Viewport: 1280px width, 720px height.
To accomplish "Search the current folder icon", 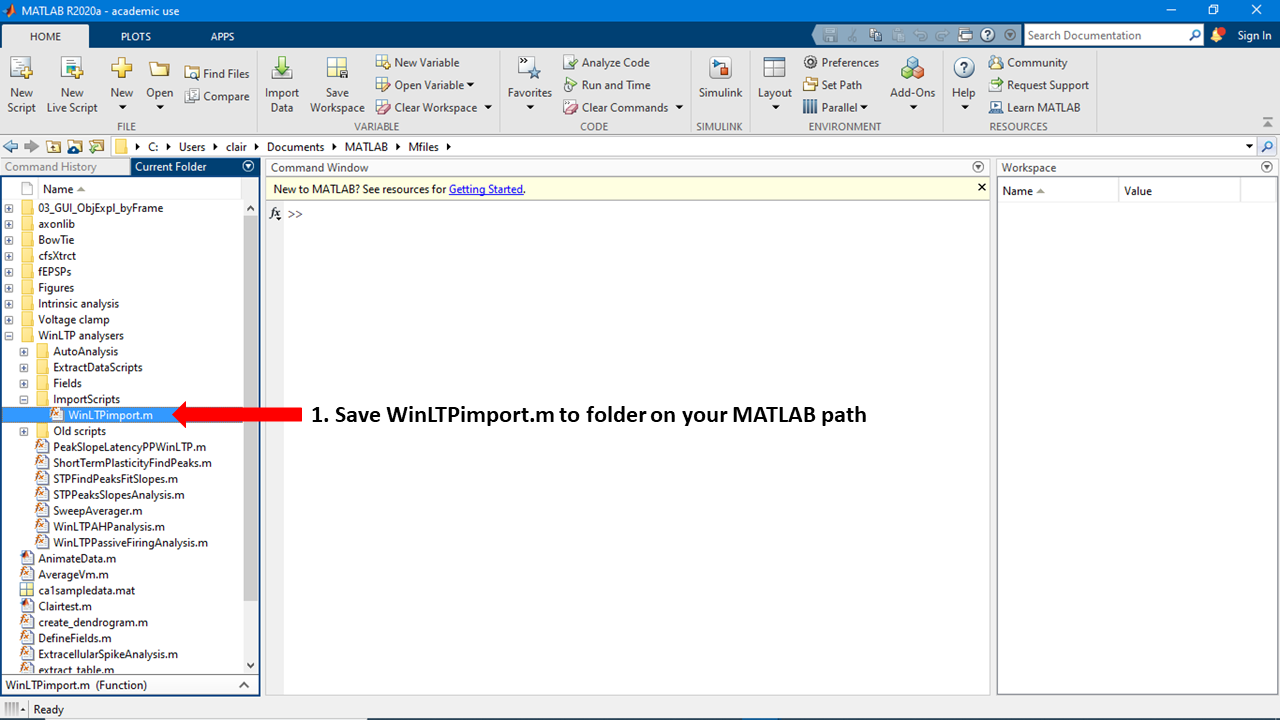I will [x=1267, y=147].
